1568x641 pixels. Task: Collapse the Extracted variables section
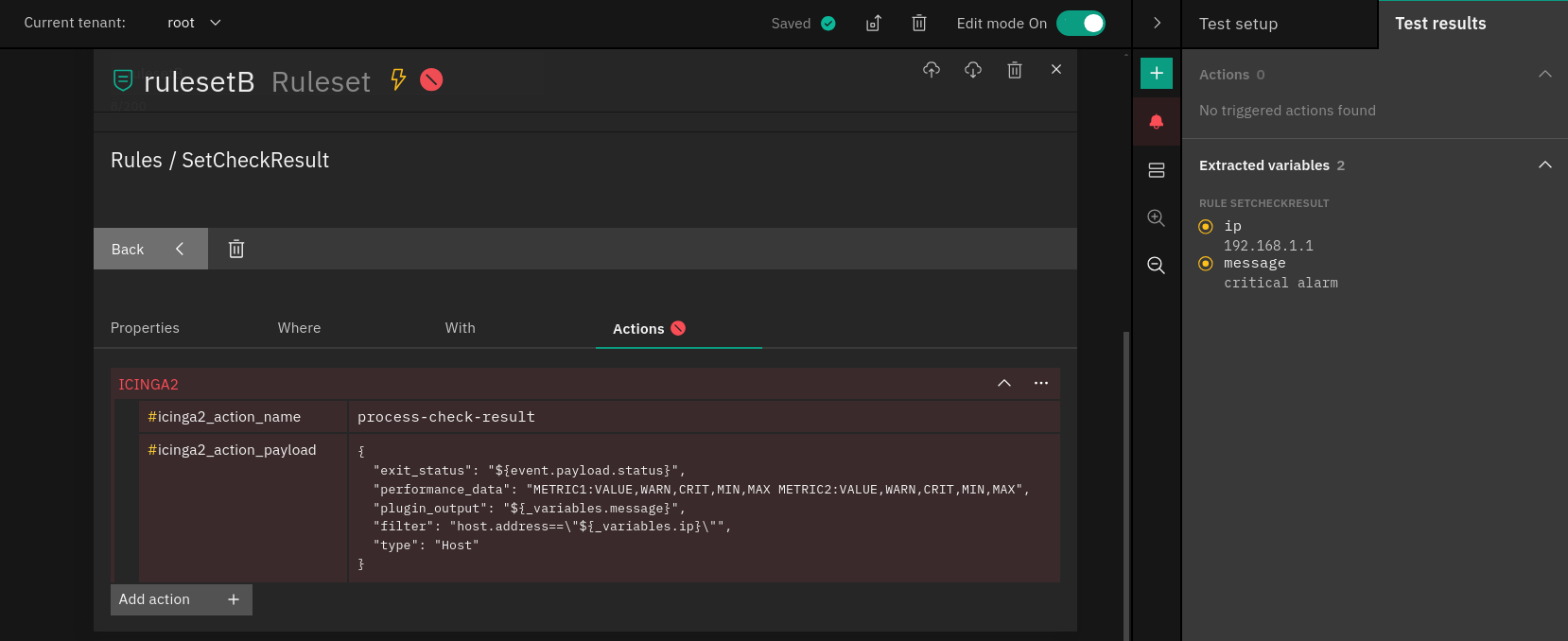click(1544, 165)
